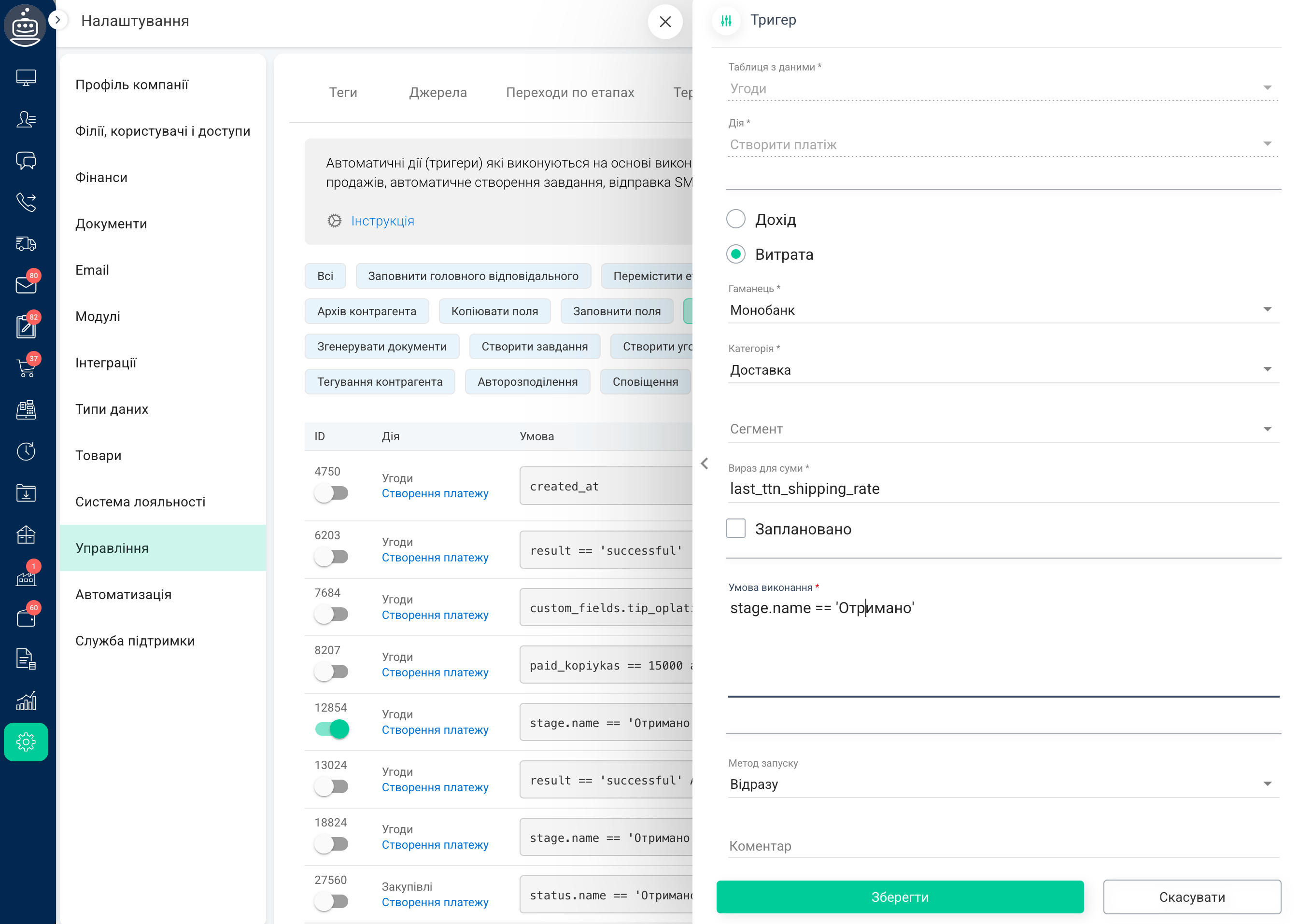Open the Інструкція link

382,221
